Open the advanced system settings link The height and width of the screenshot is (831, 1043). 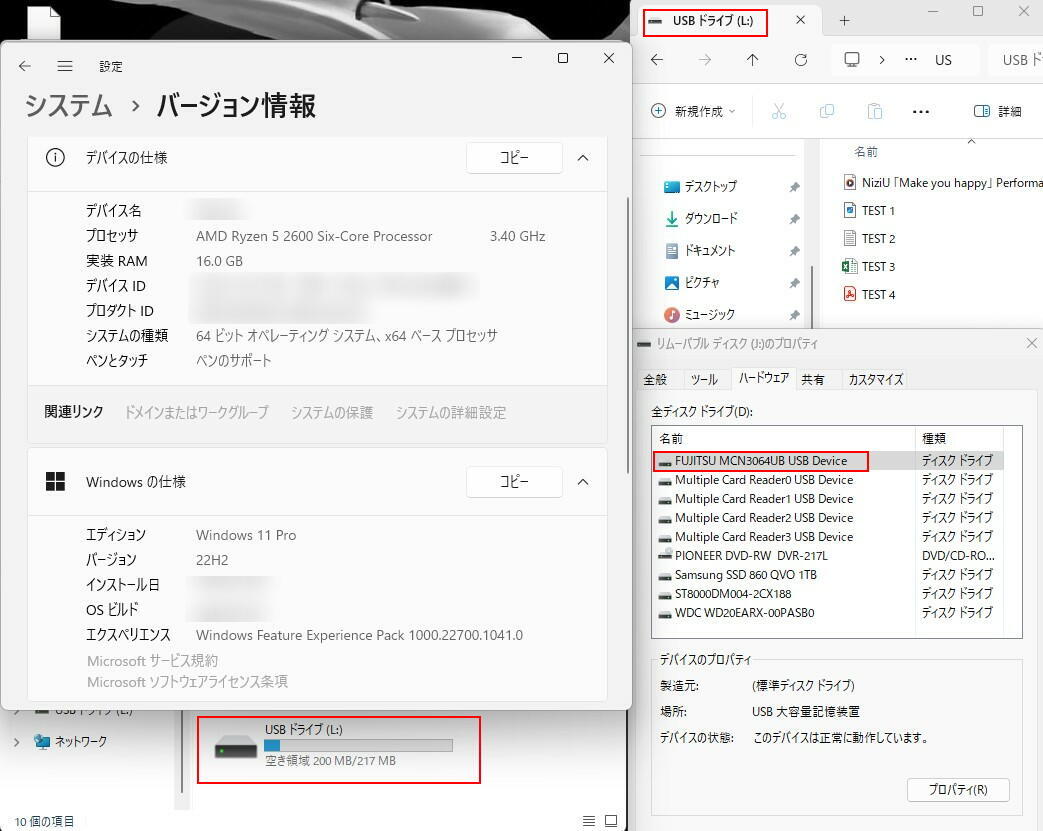pyautogui.click(x=451, y=413)
